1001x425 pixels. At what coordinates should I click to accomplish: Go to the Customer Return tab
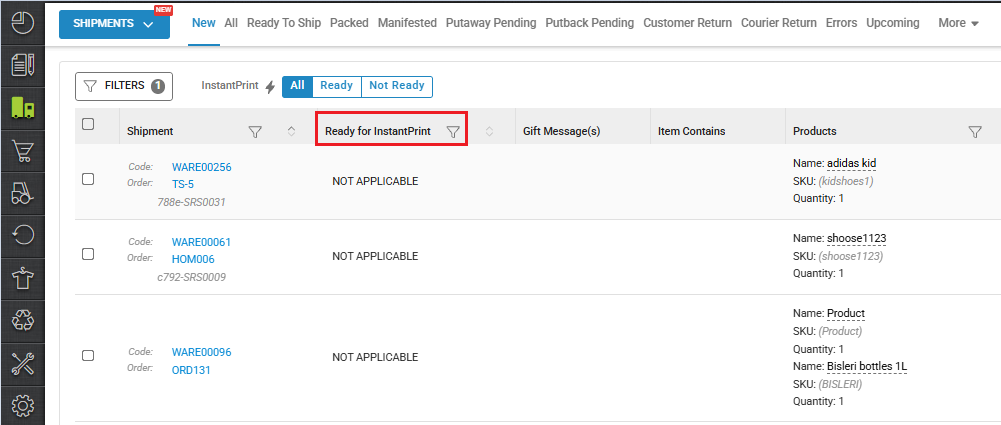(x=687, y=23)
